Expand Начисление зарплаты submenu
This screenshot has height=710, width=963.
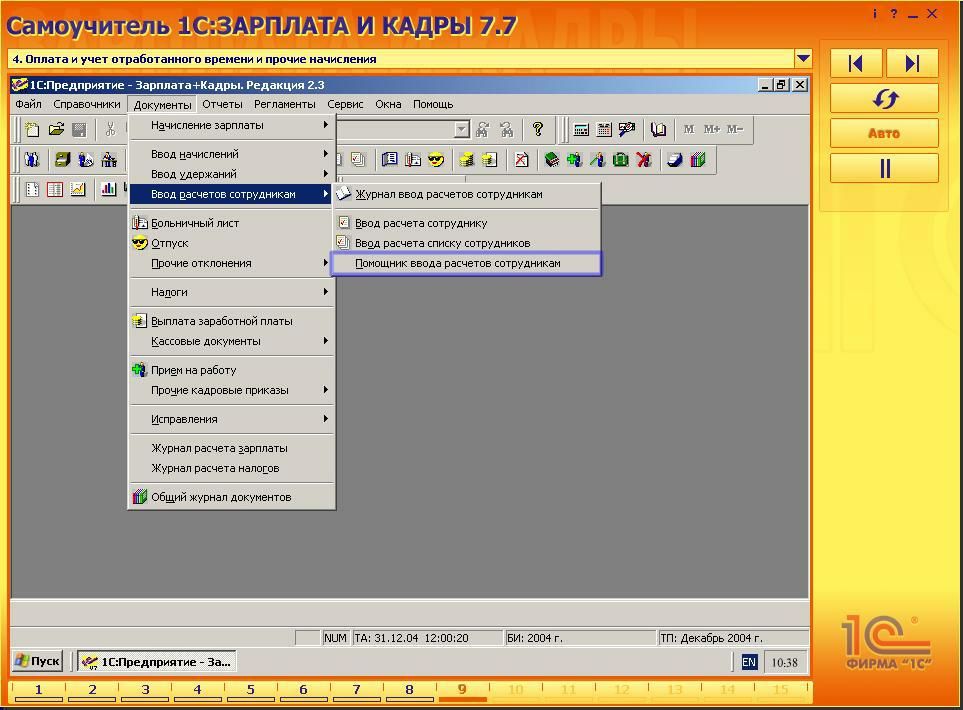point(232,125)
